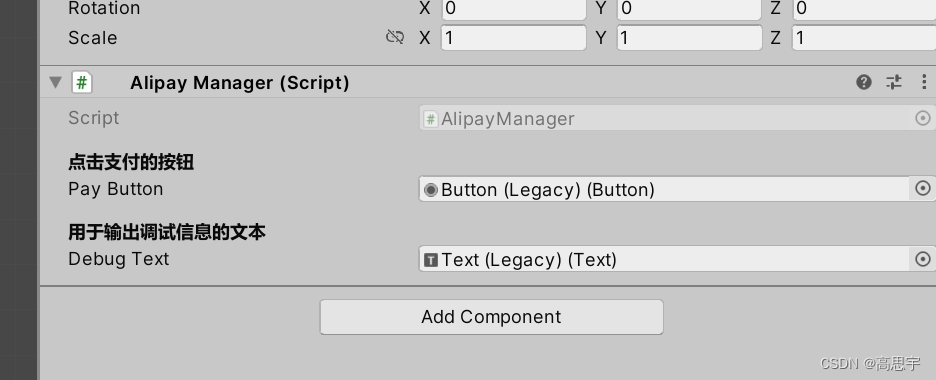Select the Text (Legacy) reference field

(x=664, y=259)
